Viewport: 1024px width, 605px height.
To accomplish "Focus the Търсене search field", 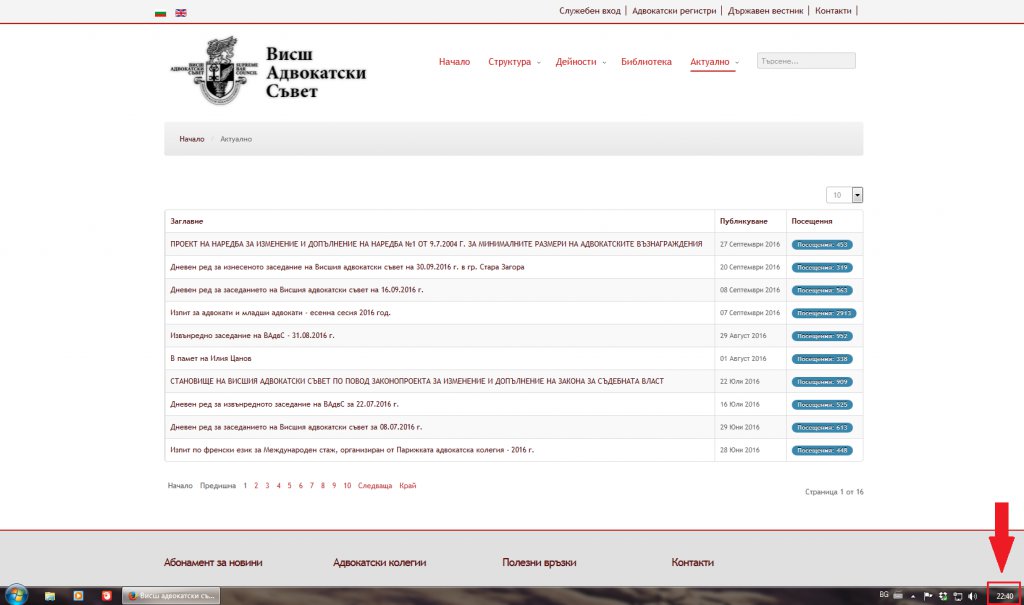I will [806, 61].
